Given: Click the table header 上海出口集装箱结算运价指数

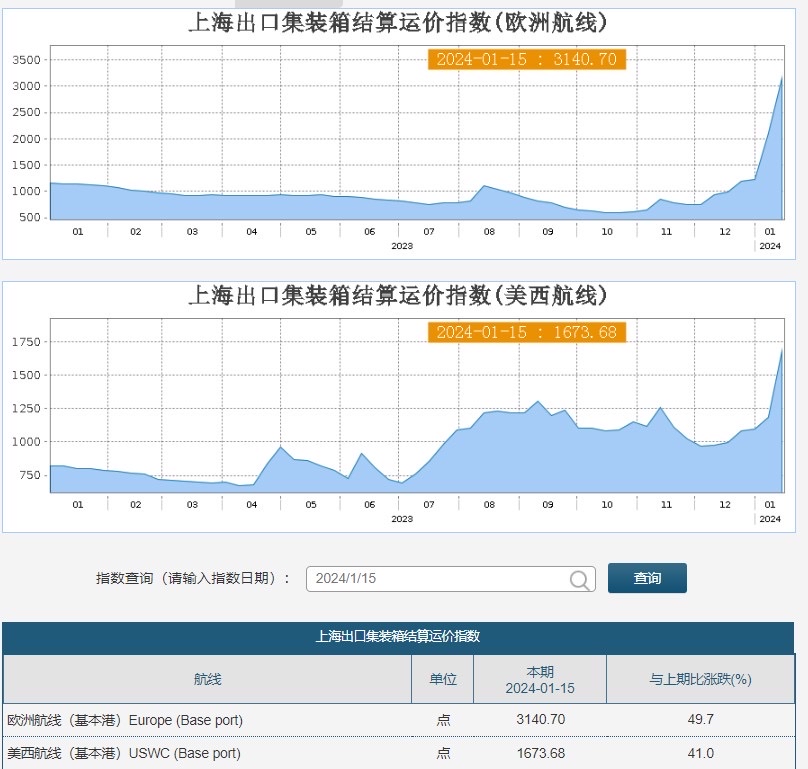Looking at the screenshot, I should 398,637.
